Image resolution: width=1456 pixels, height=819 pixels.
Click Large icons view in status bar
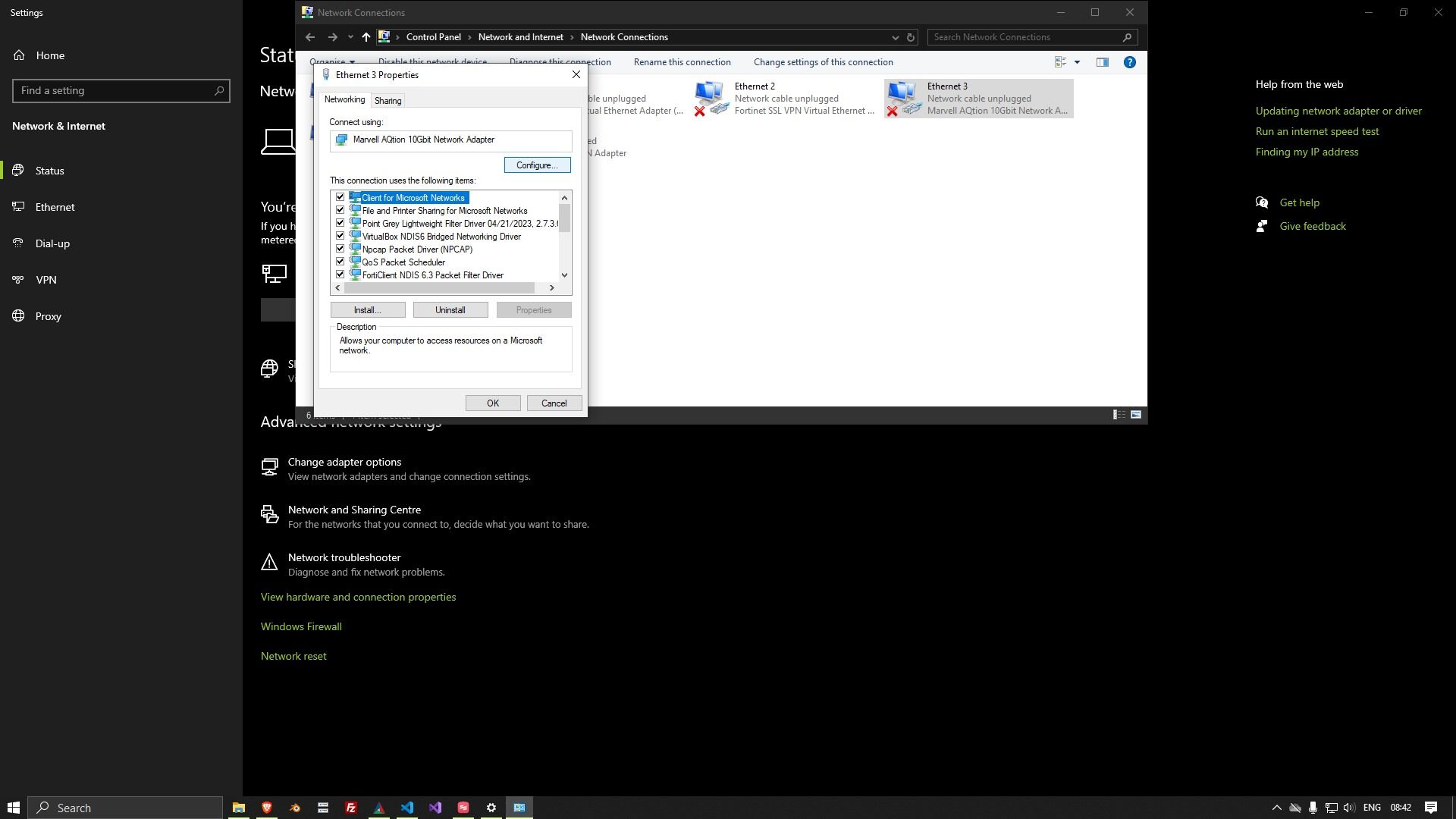1135,415
